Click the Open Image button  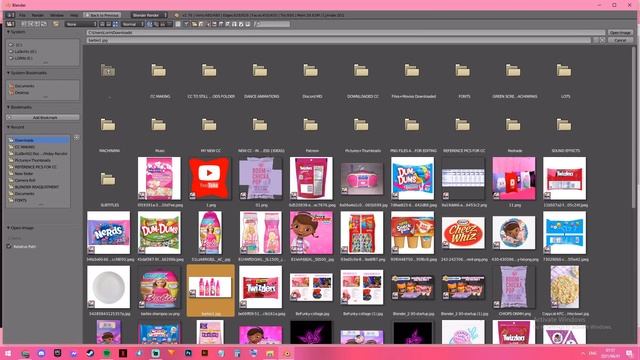tap(620, 32)
